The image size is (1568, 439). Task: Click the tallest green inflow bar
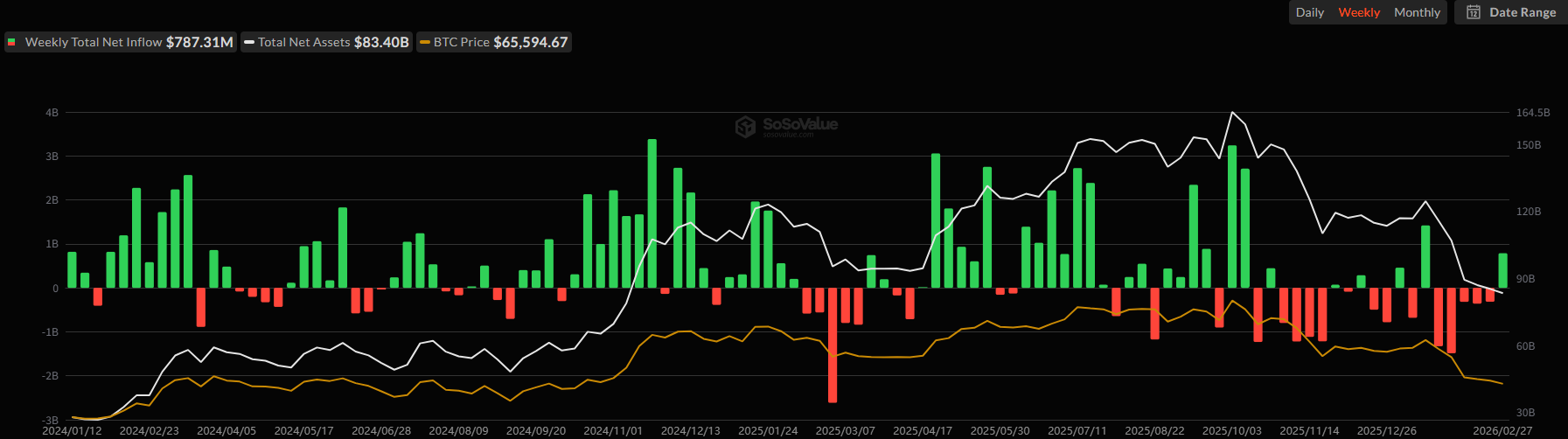tap(652, 213)
